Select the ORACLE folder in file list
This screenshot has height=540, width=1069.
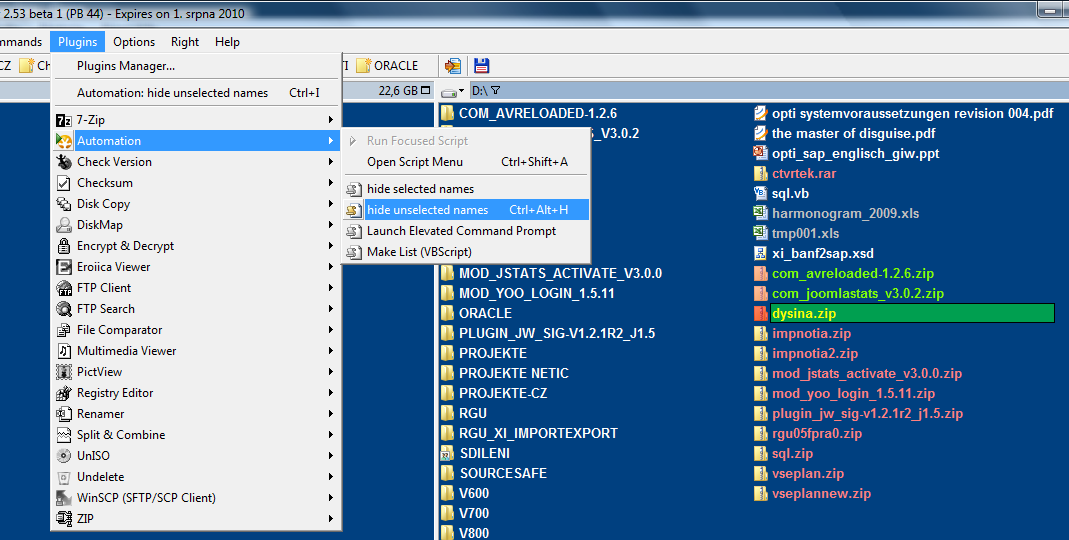click(476, 314)
